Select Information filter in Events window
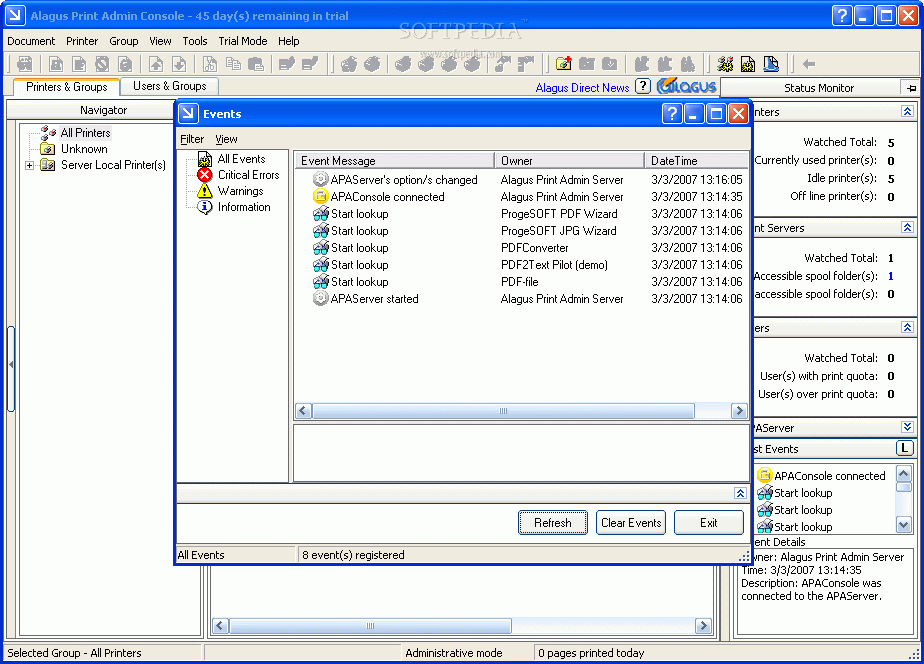The image size is (924, 664). click(244, 207)
